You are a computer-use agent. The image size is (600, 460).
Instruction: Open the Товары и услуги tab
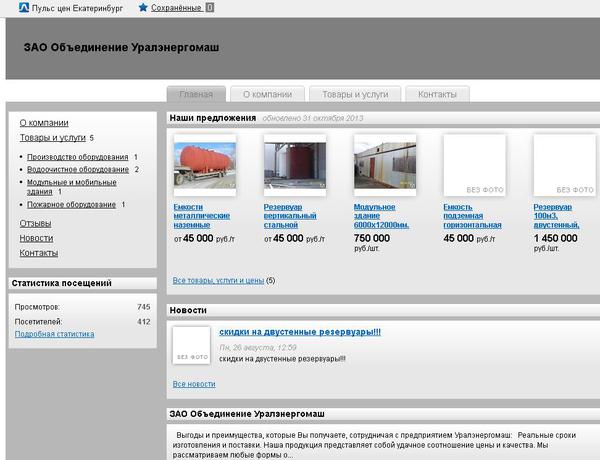tap(351, 94)
